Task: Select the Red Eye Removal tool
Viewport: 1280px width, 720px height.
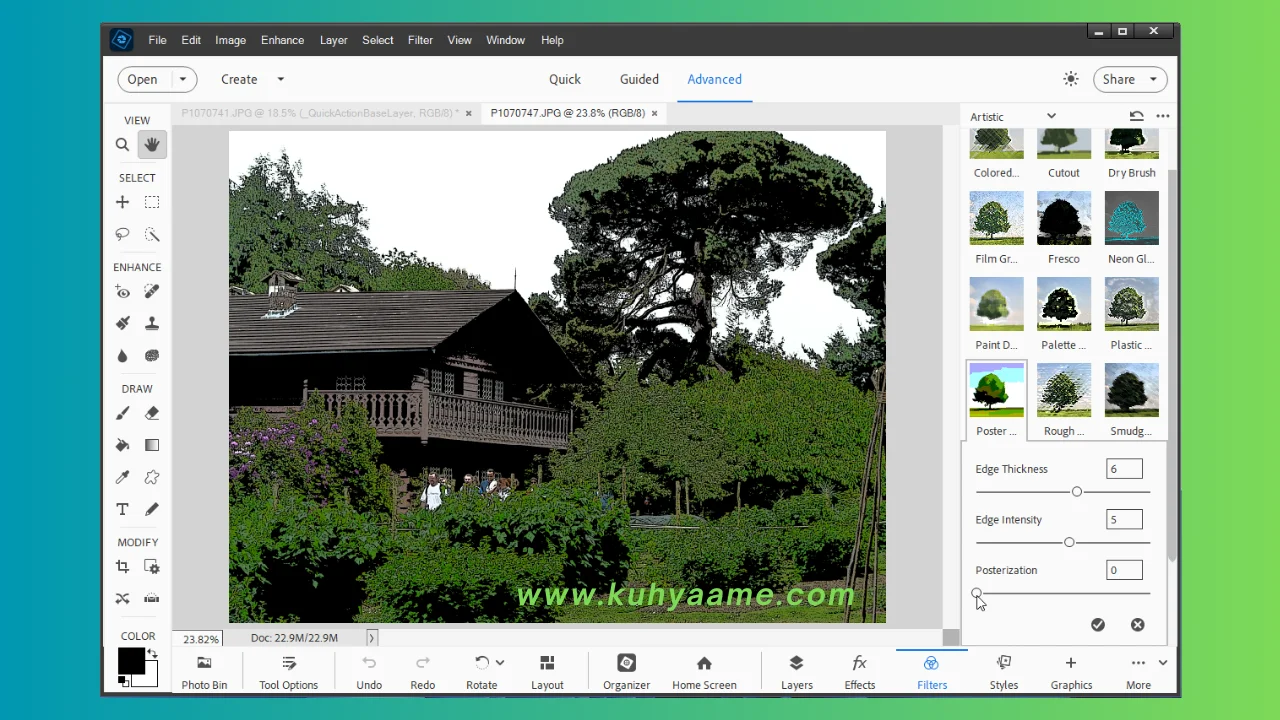Action: (122, 292)
